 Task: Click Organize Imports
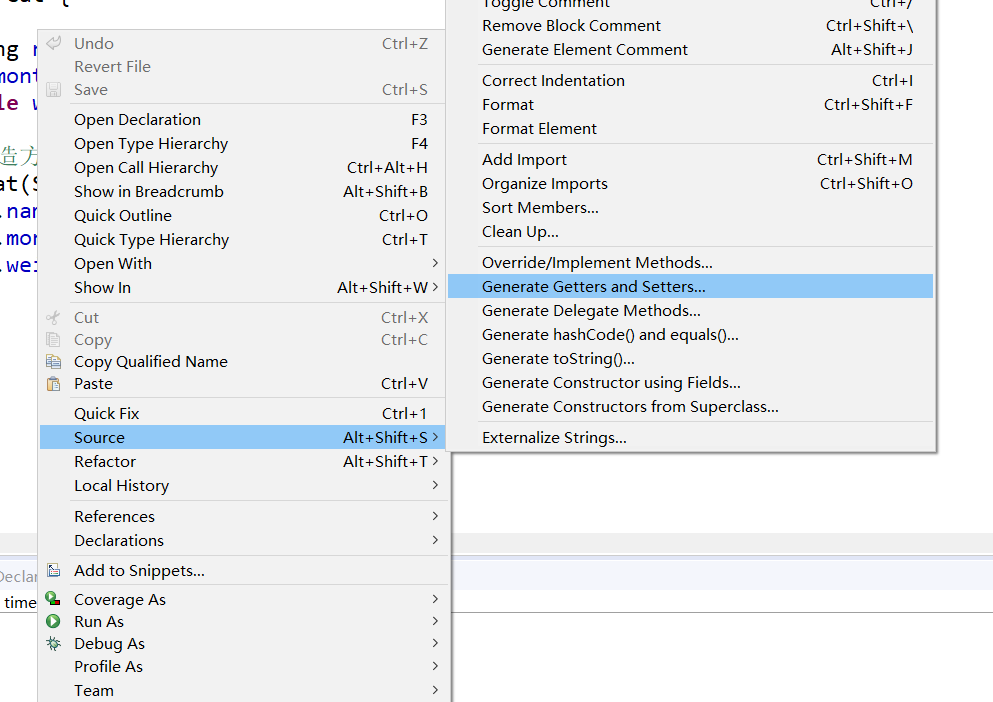(544, 183)
